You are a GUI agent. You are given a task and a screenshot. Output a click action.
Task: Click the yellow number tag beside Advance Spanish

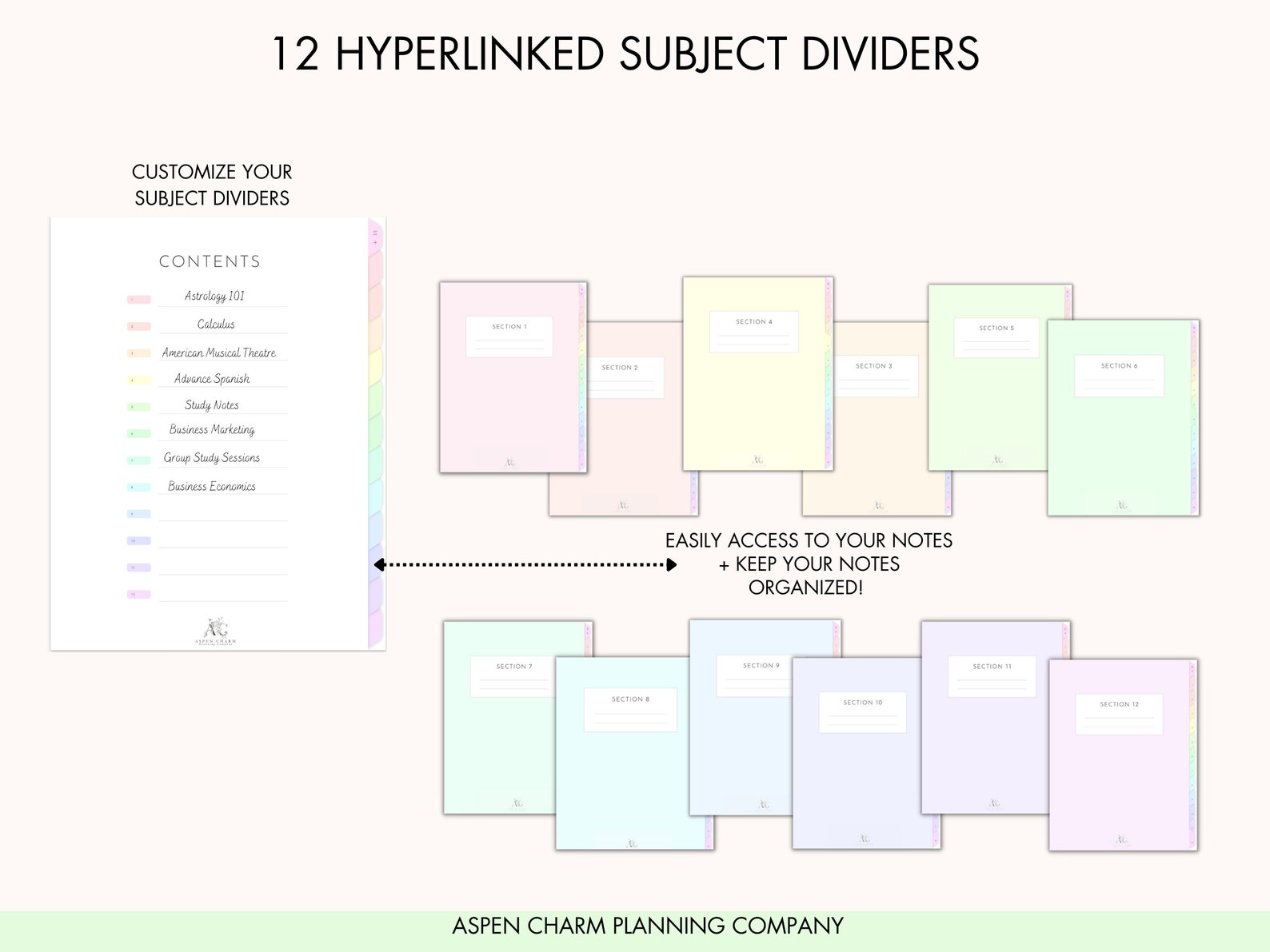click(139, 380)
